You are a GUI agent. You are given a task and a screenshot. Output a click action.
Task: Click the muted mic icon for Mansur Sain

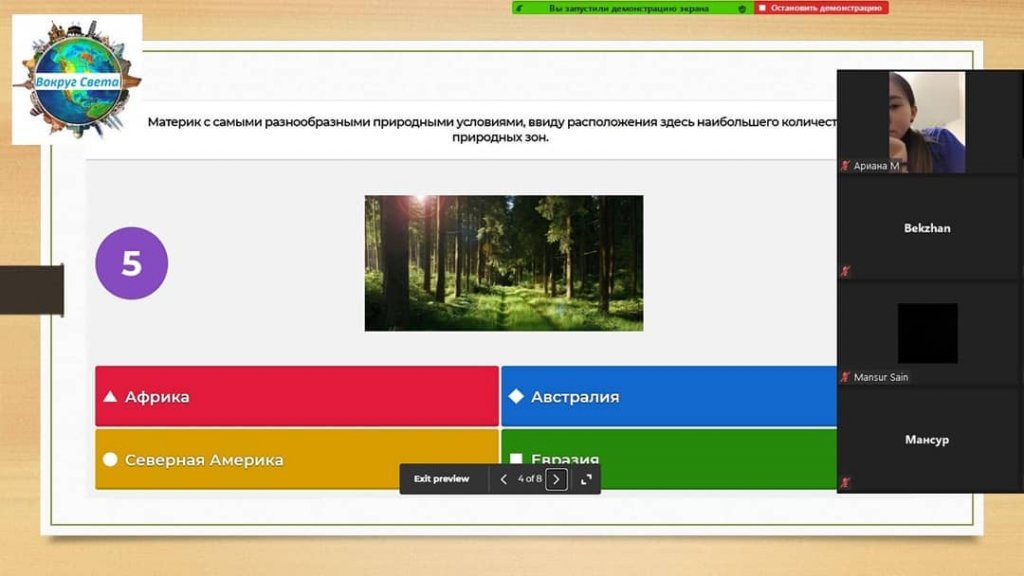pos(846,377)
